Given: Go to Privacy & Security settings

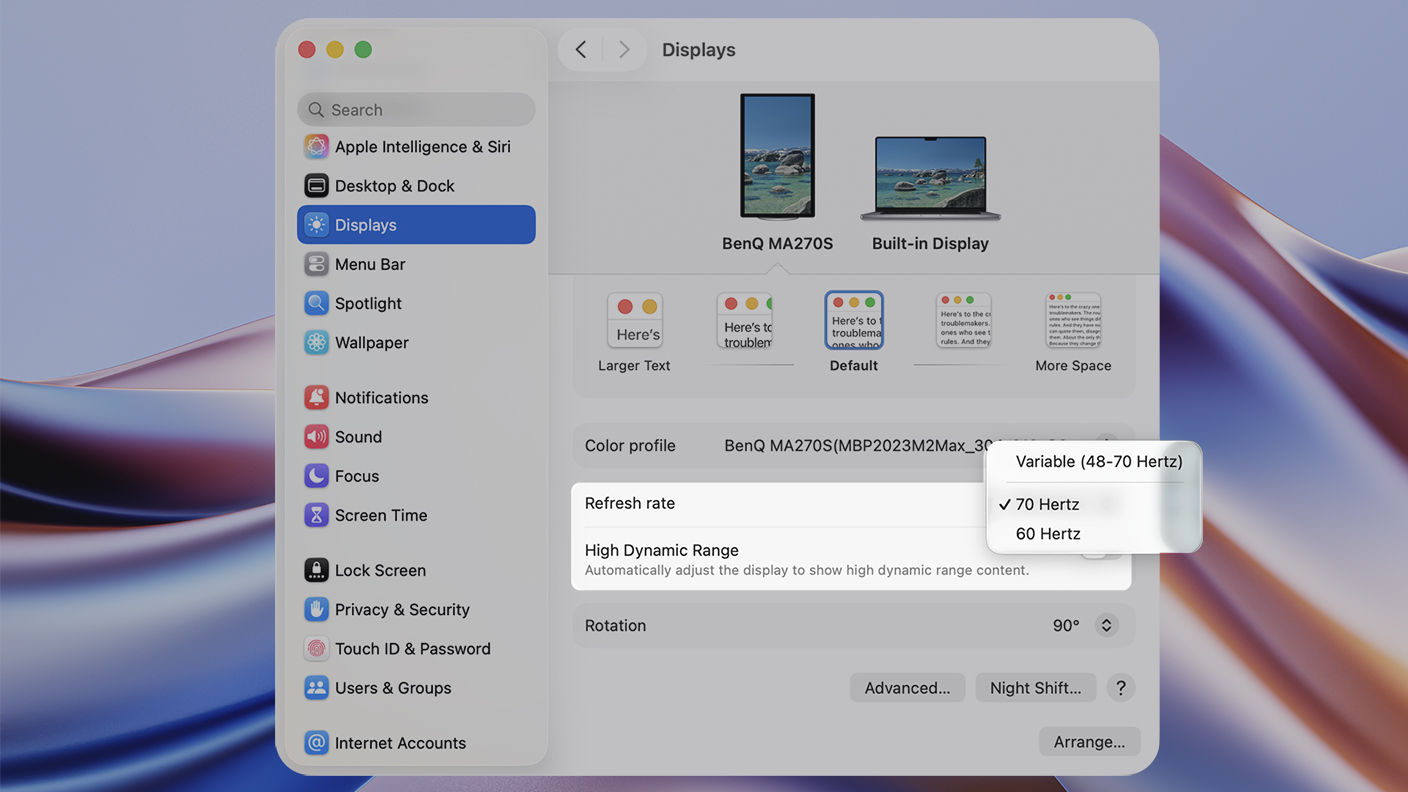Looking at the screenshot, I should point(416,609).
